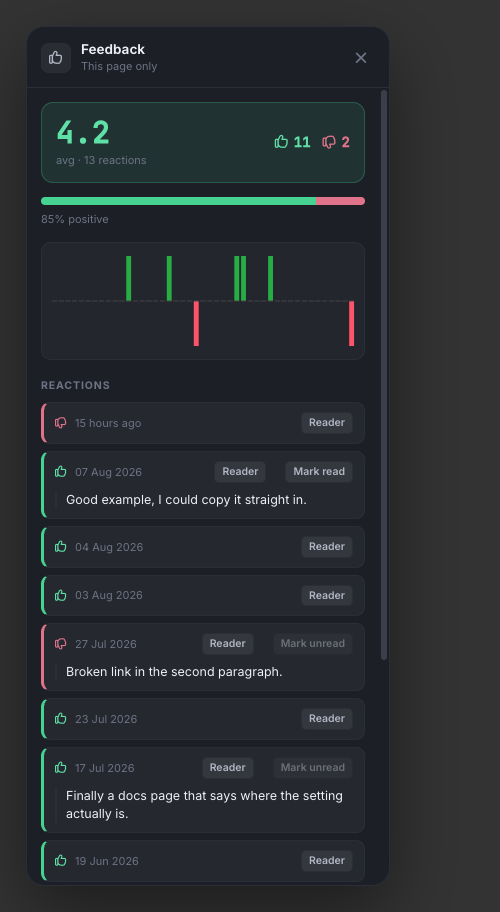Click the thumbs-up icon on the 19 Jun 2026 reaction
The image size is (500, 912).
click(x=60, y=861)
